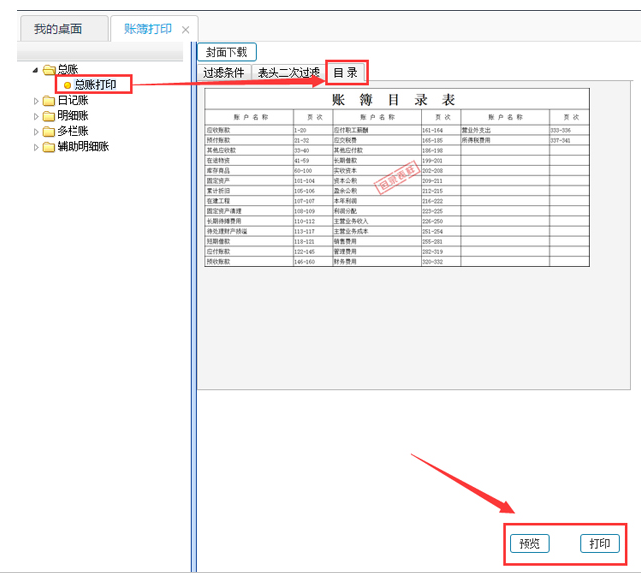Expand the 辅助明细账 tree node
641x573 pixels.
point(36,147)
